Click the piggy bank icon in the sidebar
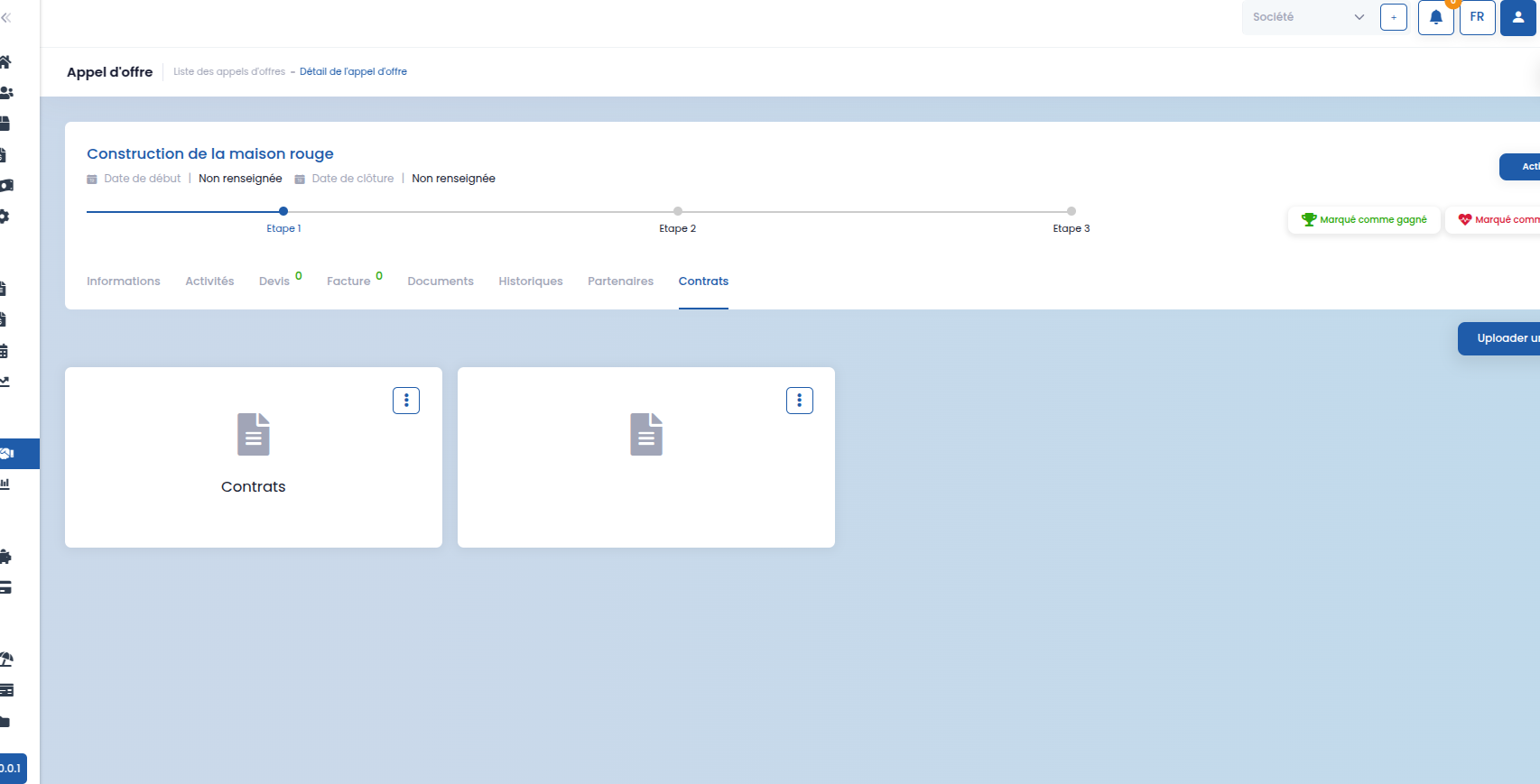The height and width of the screenshot is (784, 1540). [5, 557]
